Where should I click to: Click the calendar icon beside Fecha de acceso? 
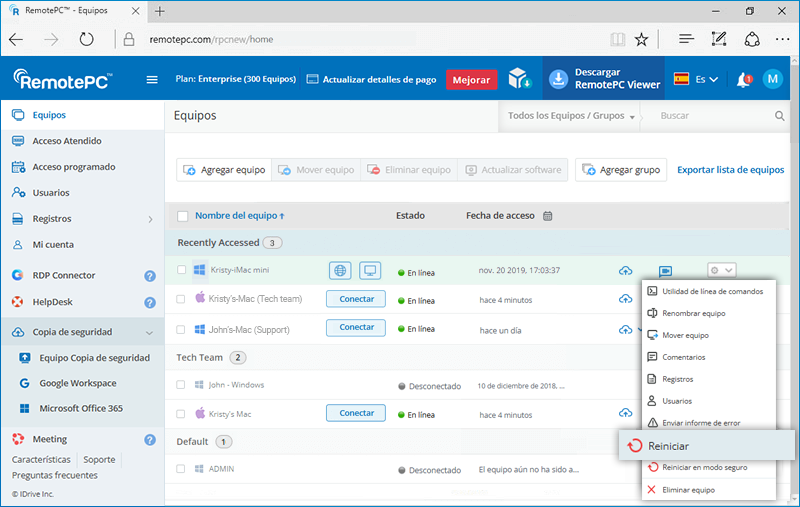548,215
